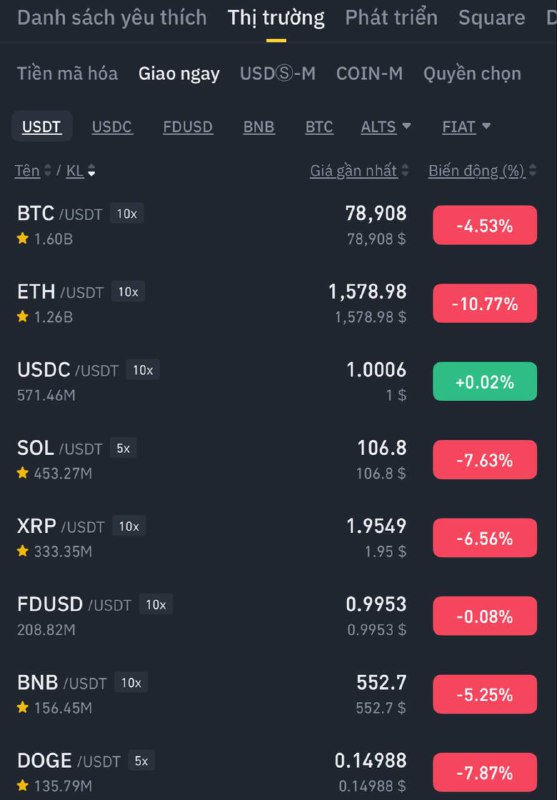Filter pairs by FDUSD quote
This screenshot has height=800, width=557.
188,127
